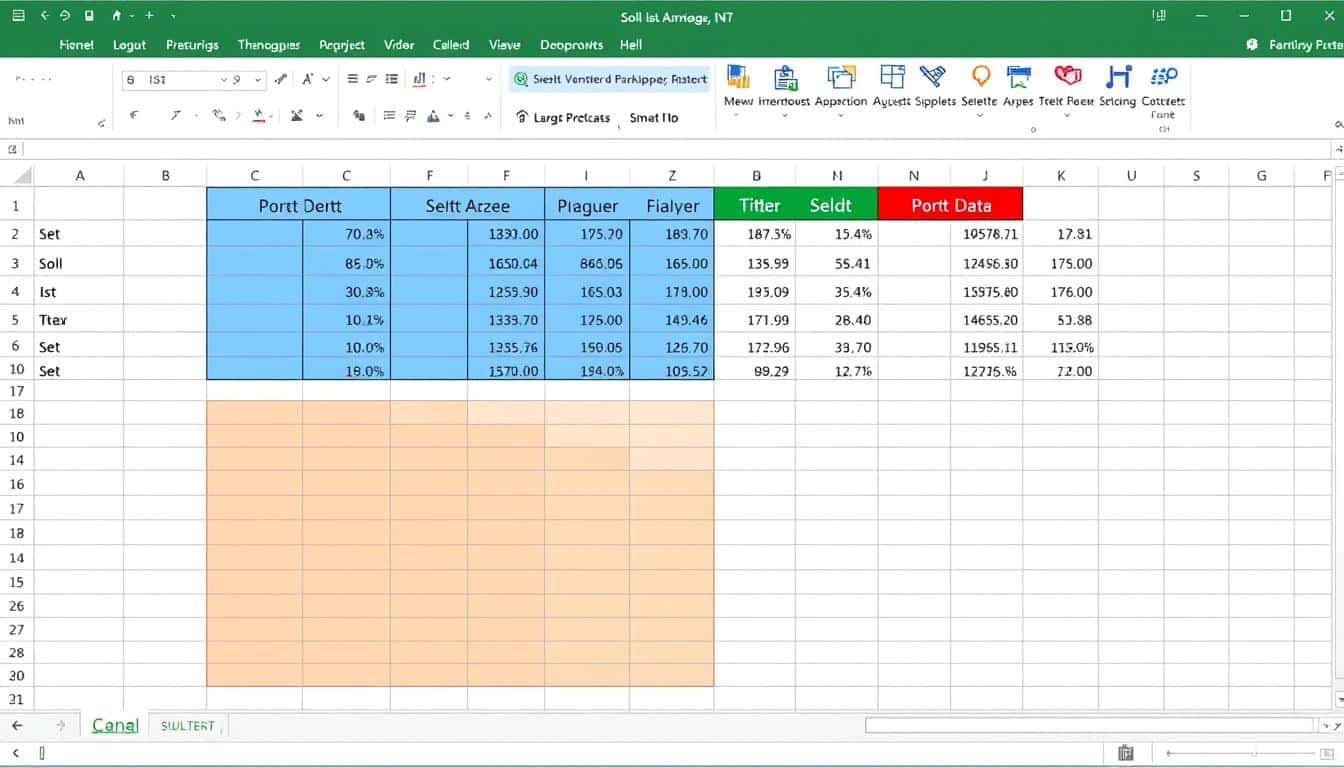Expand the dropdown arrow under Irrertloust
1344x768 pixels.
coord(785,115)
